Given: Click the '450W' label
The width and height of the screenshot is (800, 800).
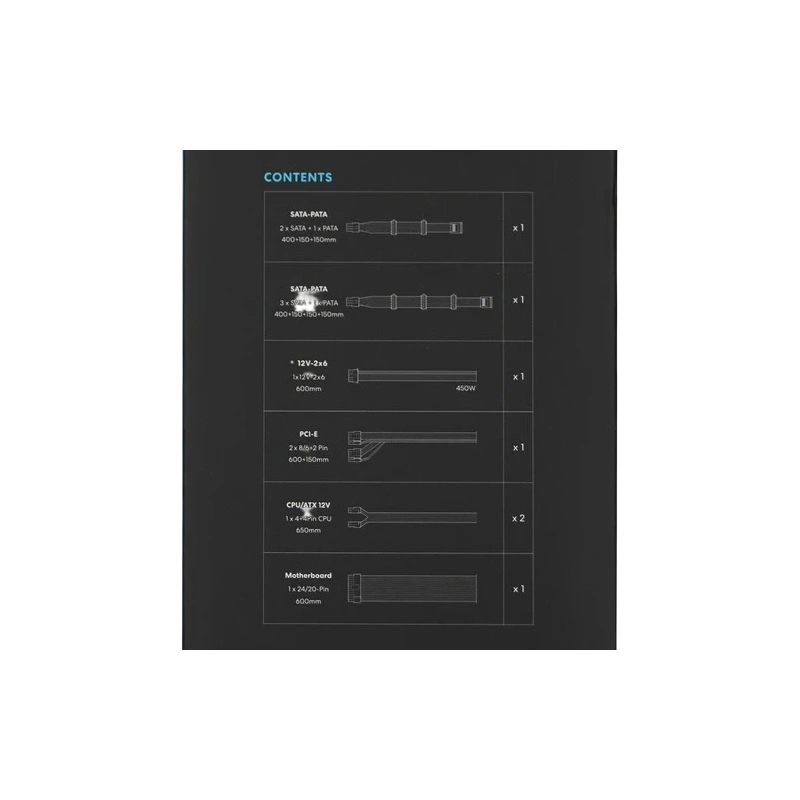Looking at the screenshot, I should point(466,388).
